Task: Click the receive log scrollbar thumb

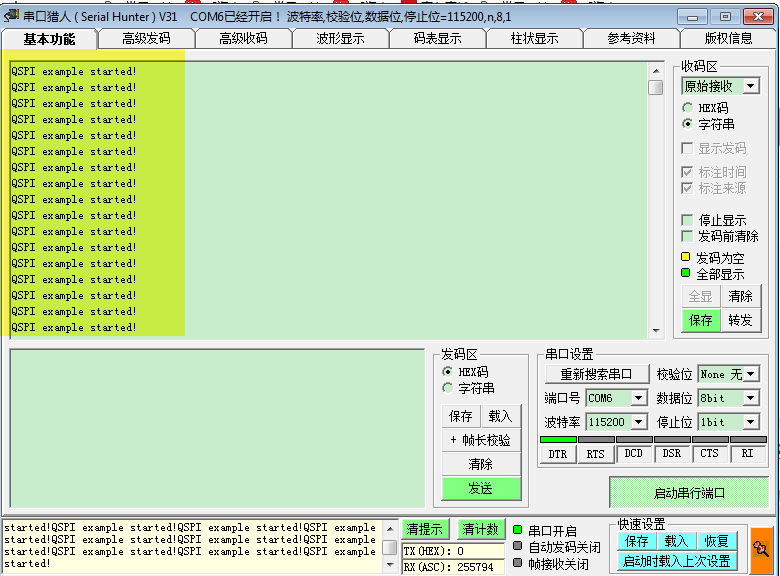Action: click(656, 87)
